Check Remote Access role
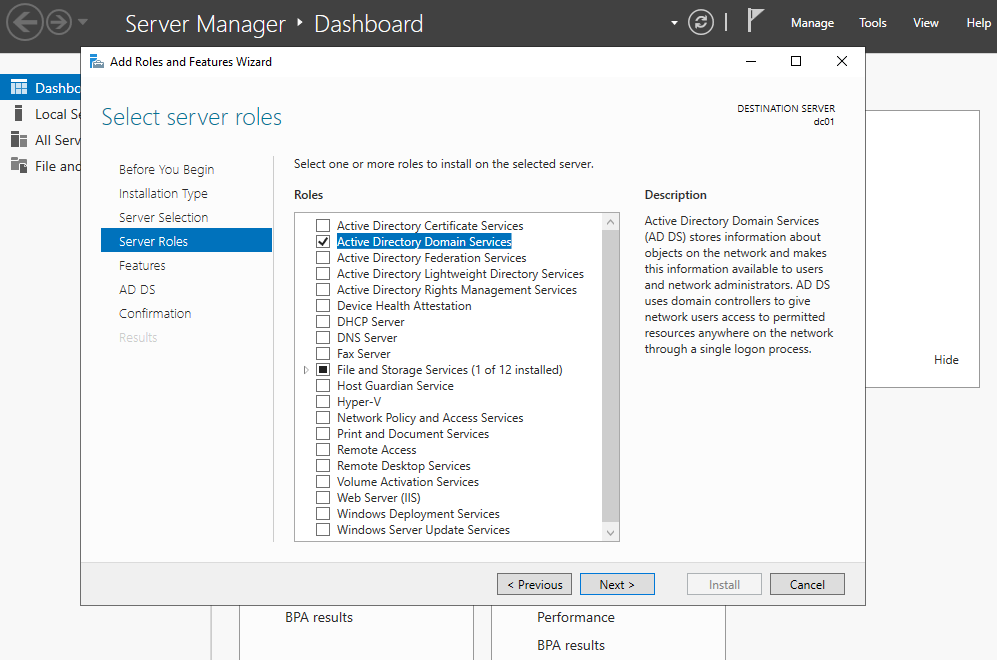Image resolution: width=997 pixels, height=660 pixels. click(x=323, y=450)
